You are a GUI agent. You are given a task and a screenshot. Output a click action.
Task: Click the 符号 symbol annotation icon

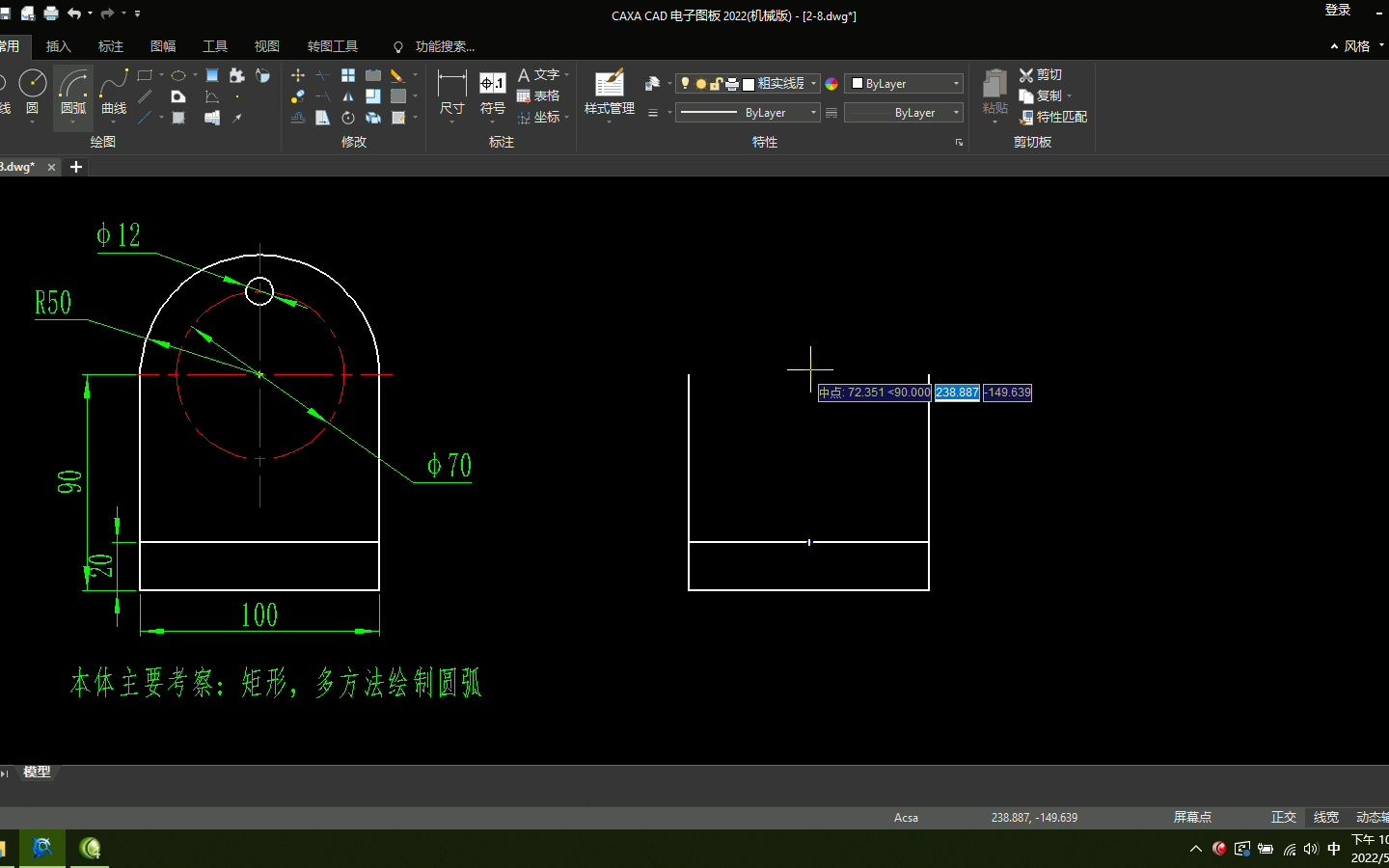pyautogui.click(x=493, y=93)
